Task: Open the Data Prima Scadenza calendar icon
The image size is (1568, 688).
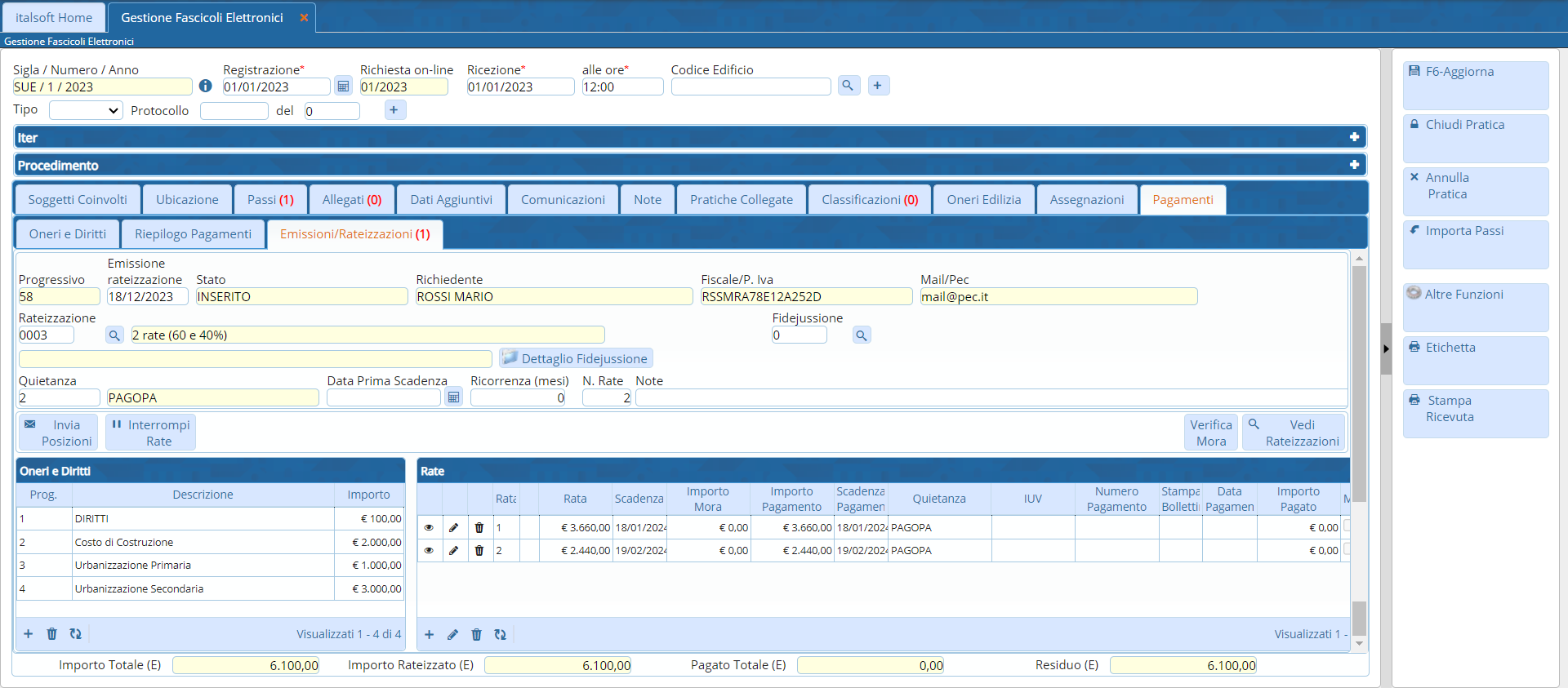Action: click(454, 397)
